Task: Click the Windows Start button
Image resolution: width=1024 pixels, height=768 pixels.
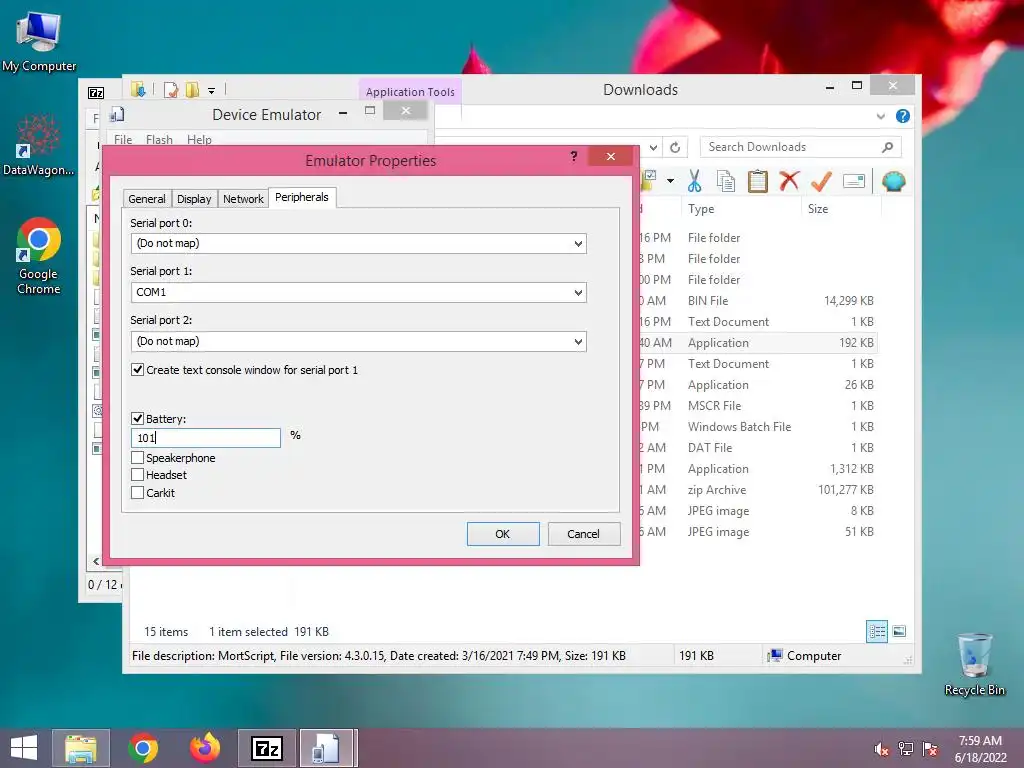Action: click(24, 748)
